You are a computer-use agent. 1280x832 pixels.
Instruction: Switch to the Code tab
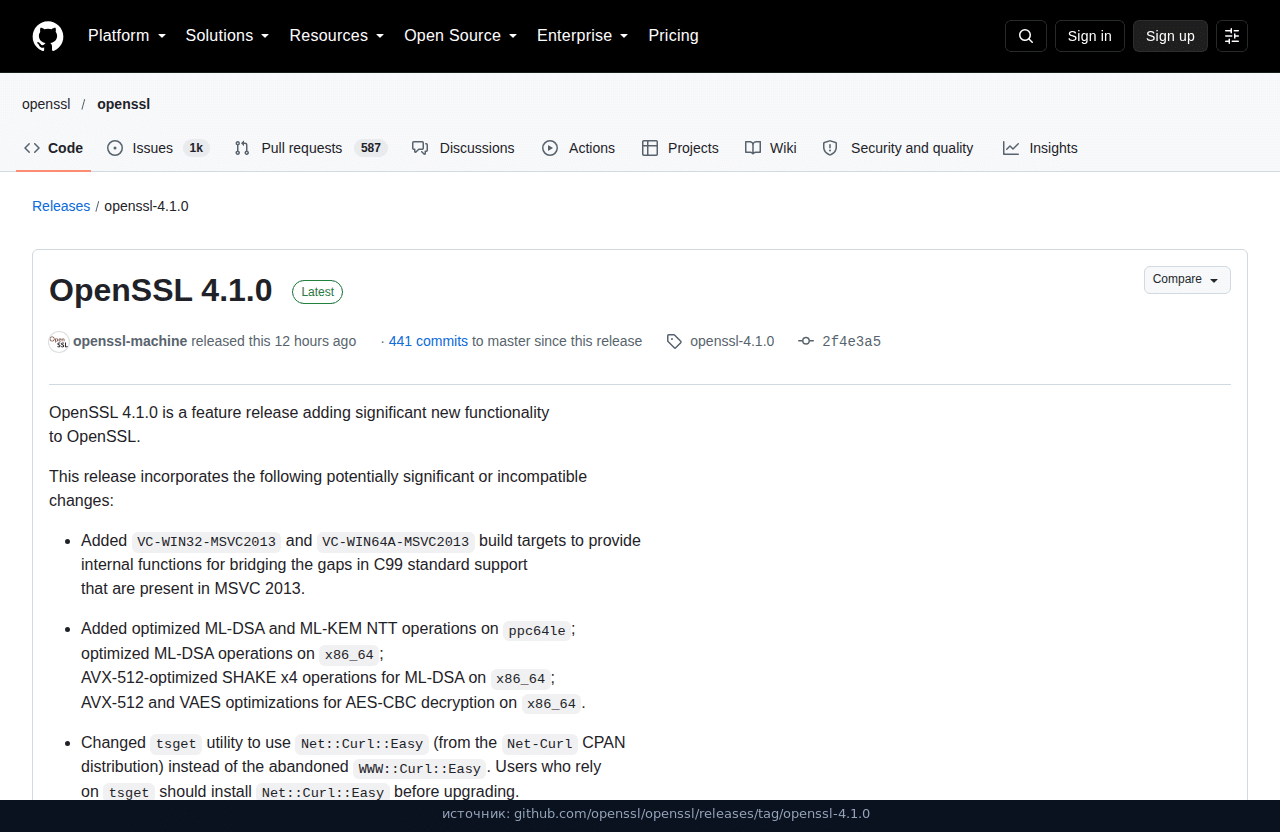(54, 148)
